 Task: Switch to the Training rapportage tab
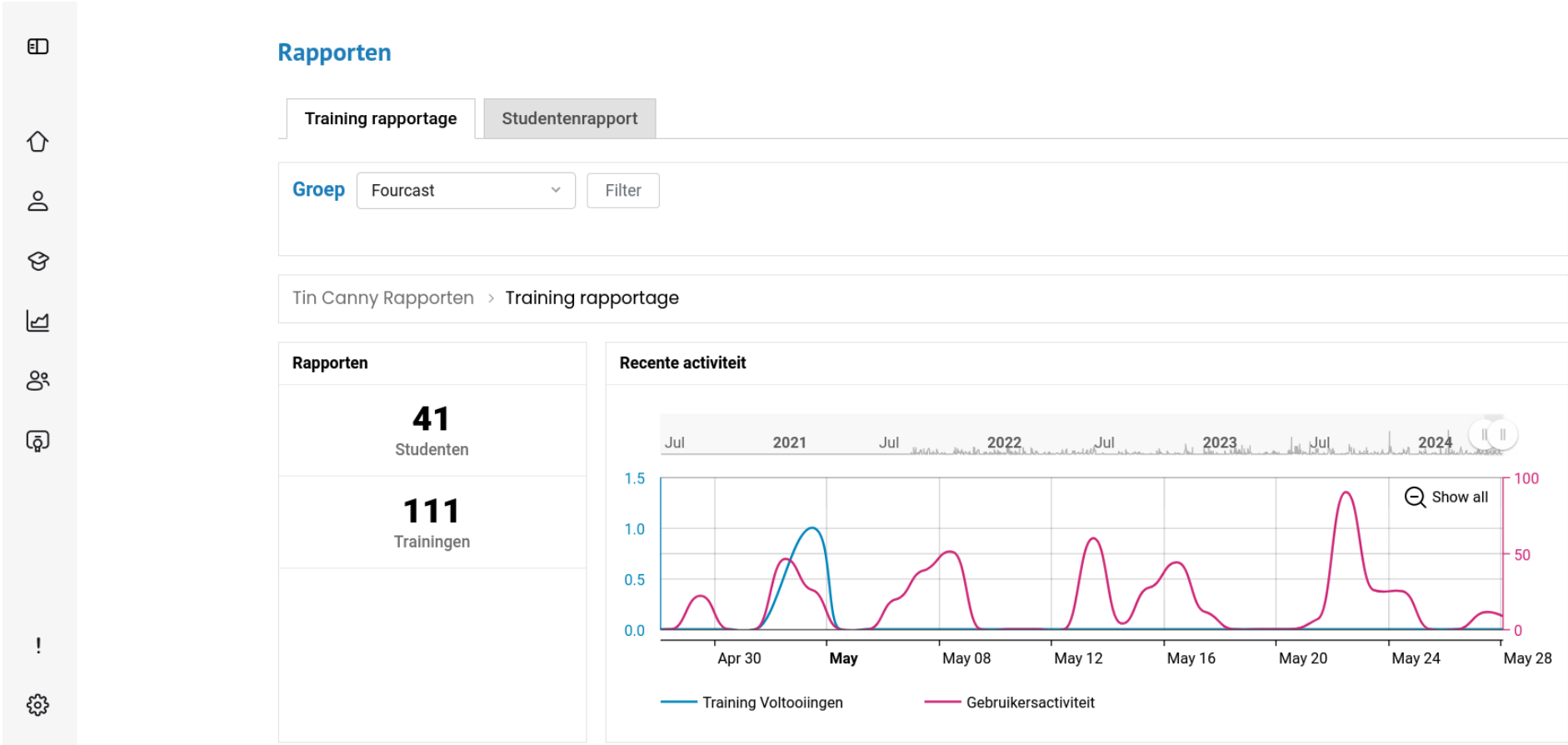tap(381, 118)
